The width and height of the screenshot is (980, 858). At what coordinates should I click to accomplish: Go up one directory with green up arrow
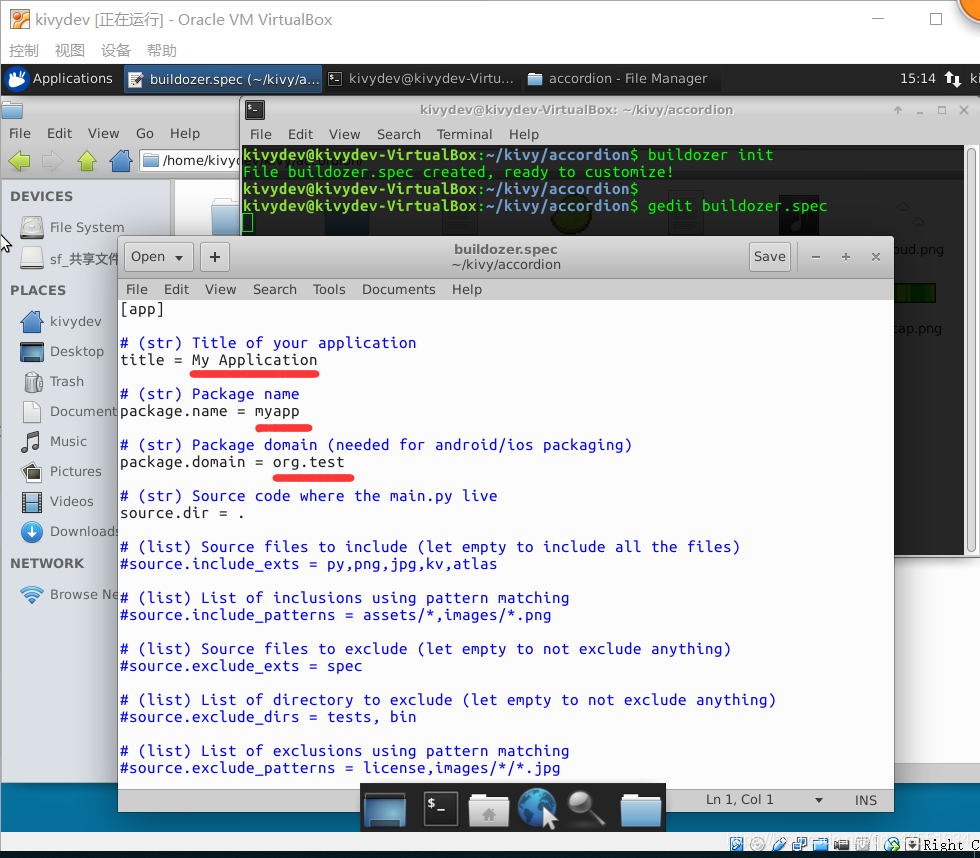click(85, 160)
